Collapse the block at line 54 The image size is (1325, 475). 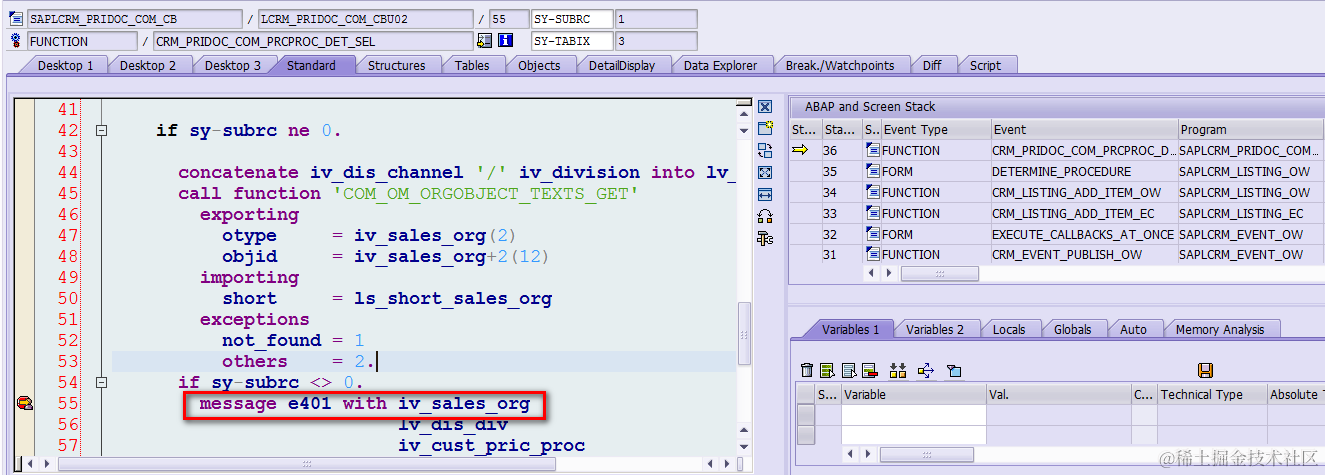pyautogui.click(x=101, y=382)
